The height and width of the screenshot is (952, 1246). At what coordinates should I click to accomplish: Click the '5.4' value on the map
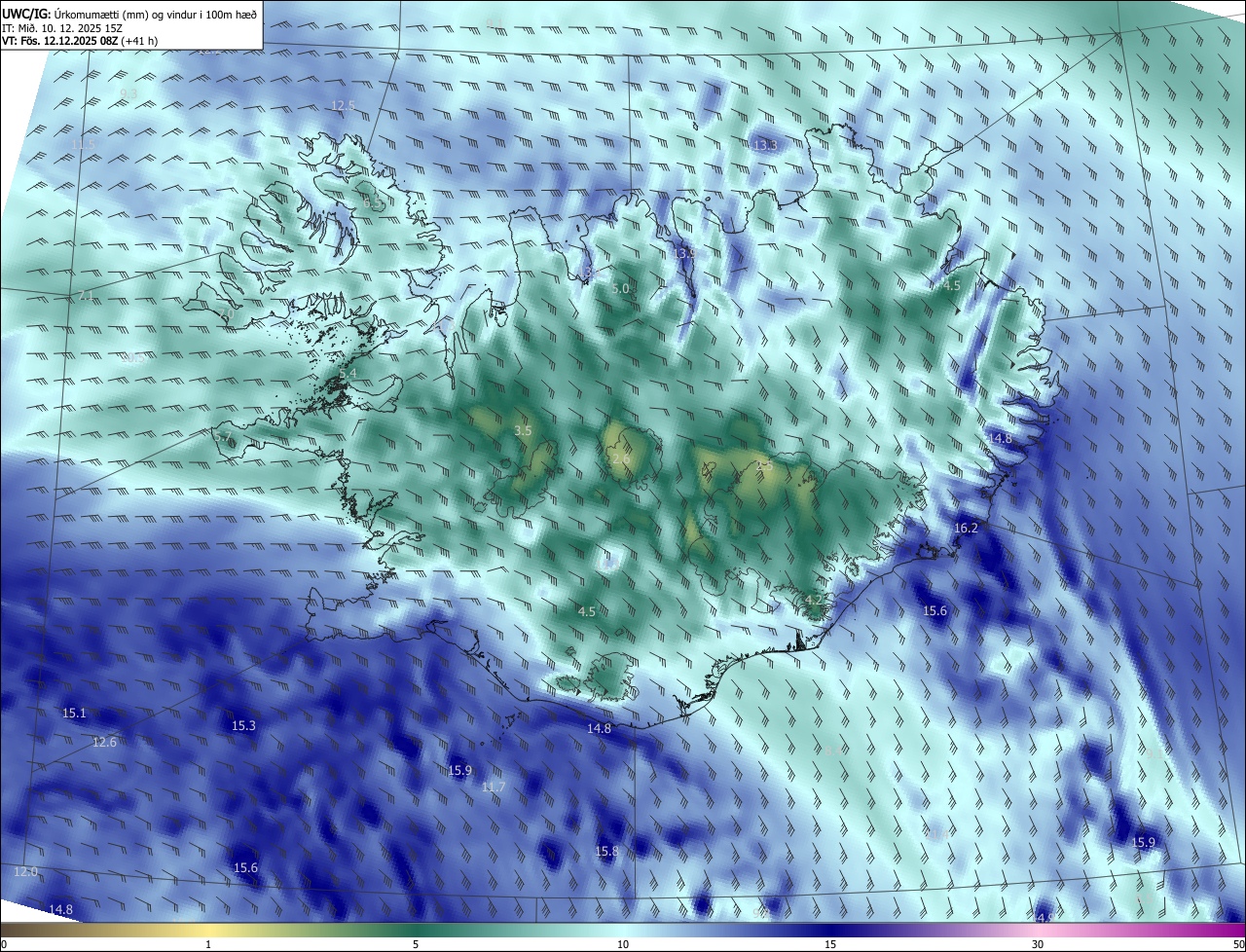click(348, 374)
